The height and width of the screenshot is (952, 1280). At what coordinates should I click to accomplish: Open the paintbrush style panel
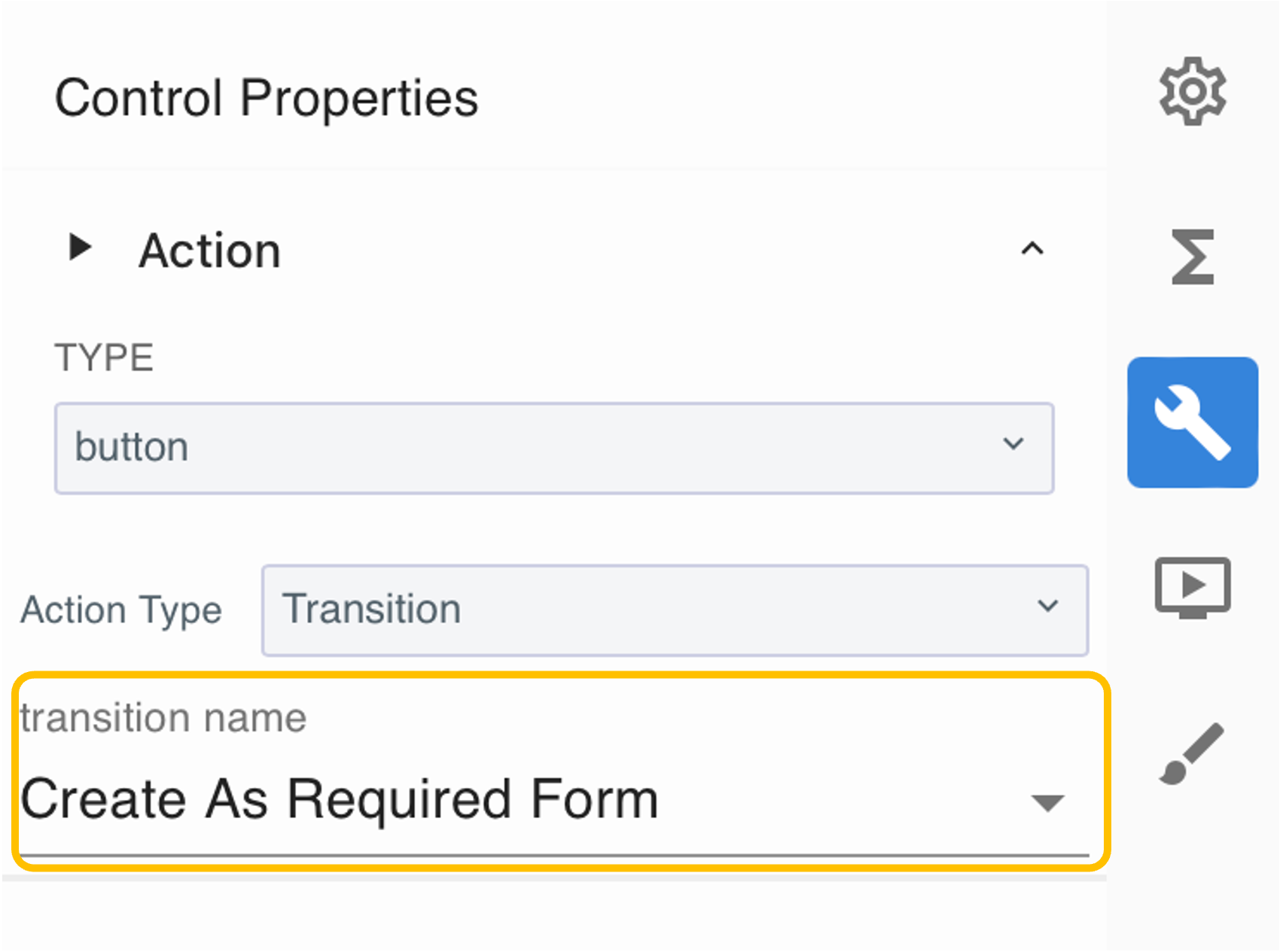coord(1193,753)
